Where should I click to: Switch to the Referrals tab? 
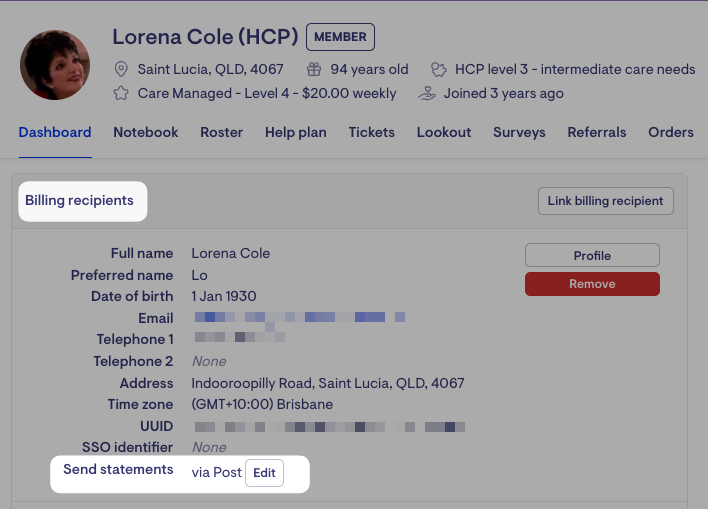pos(596,132)
